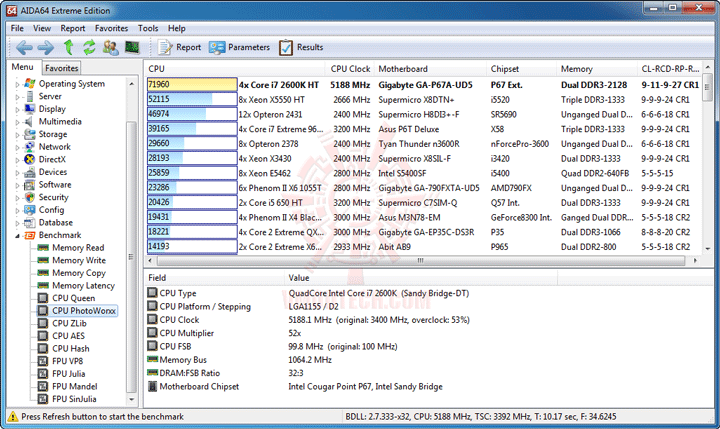This screenshot has width=720, height=429.
Task: Select Memory Latency benchmark
Action: (x=83, y=286)
